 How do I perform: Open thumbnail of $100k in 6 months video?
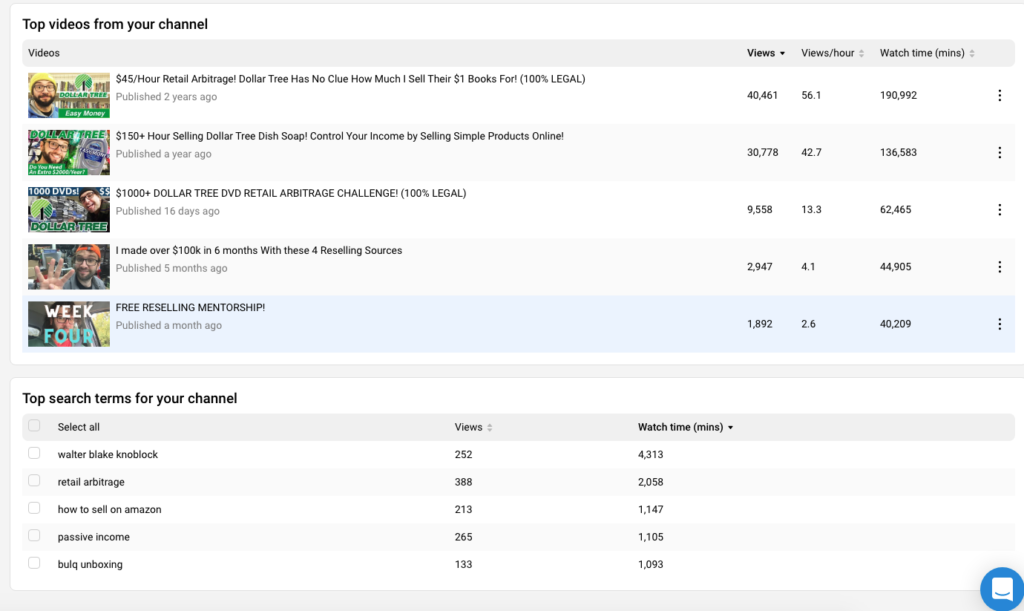point(69,267)
